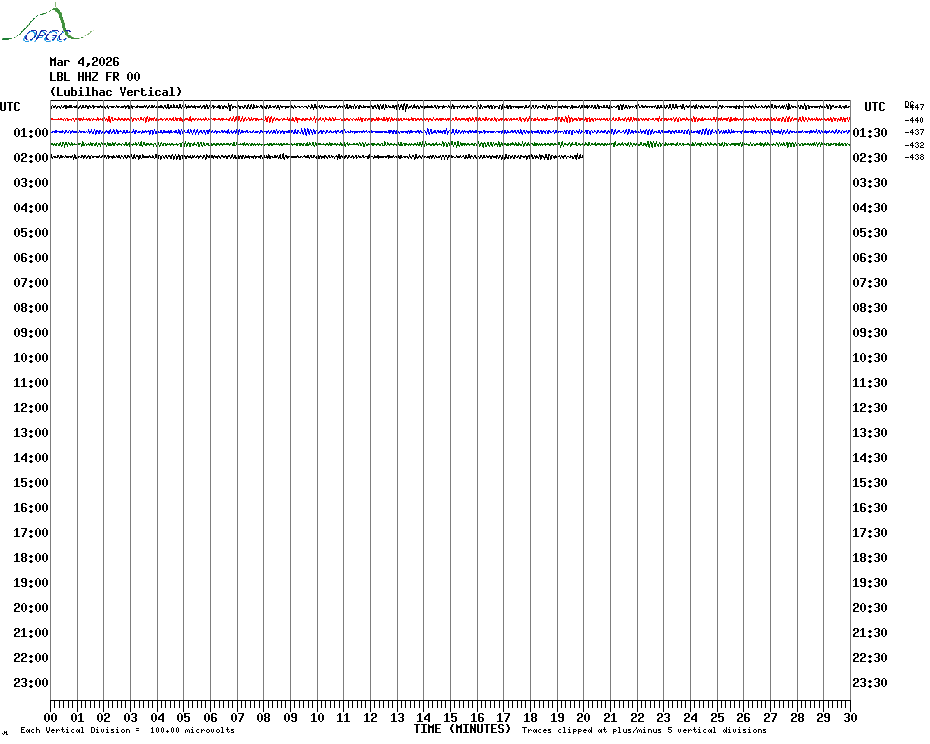
Task: Click the 'LBL HHZ FR 00' station label
Action: pos(94,77)
